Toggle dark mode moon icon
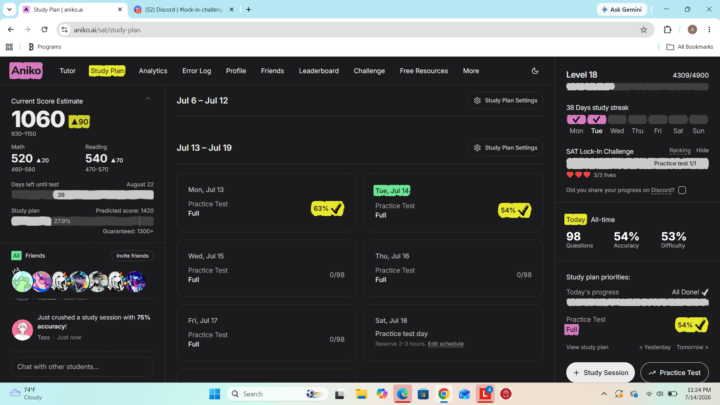This screenshot has width=720, height=405. (x=534, y=71)
